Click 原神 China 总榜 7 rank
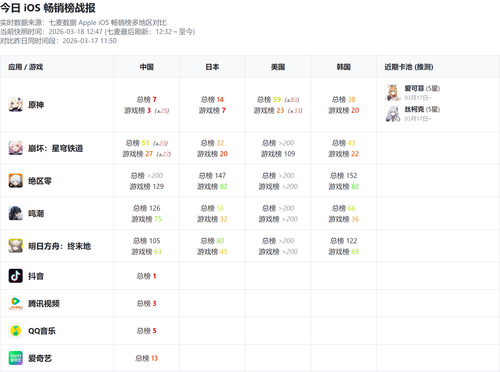 (147, 99)
